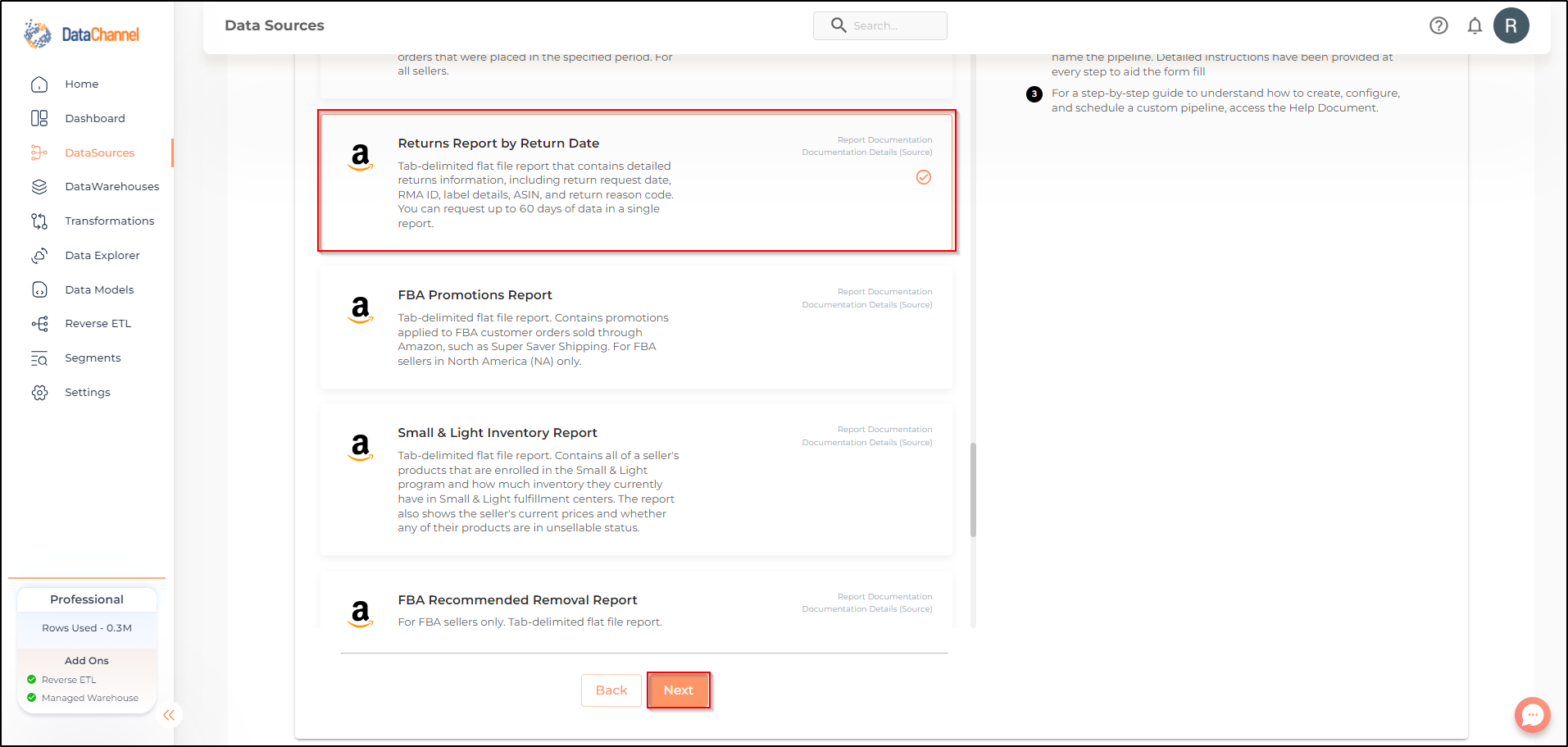Open Reverse ETL menu item
This screenshot has height=747, width=1568.
point(98,324)
